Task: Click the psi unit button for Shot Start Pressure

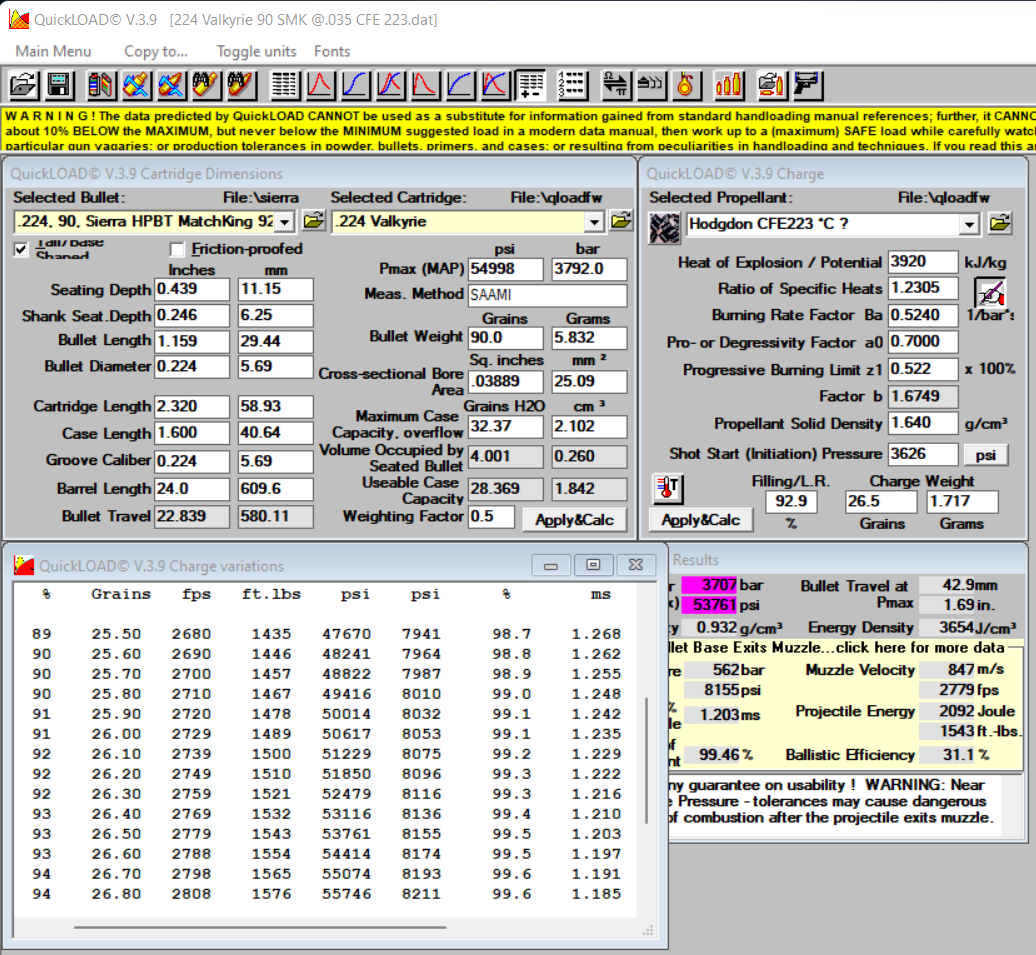Action: [985, 455]
